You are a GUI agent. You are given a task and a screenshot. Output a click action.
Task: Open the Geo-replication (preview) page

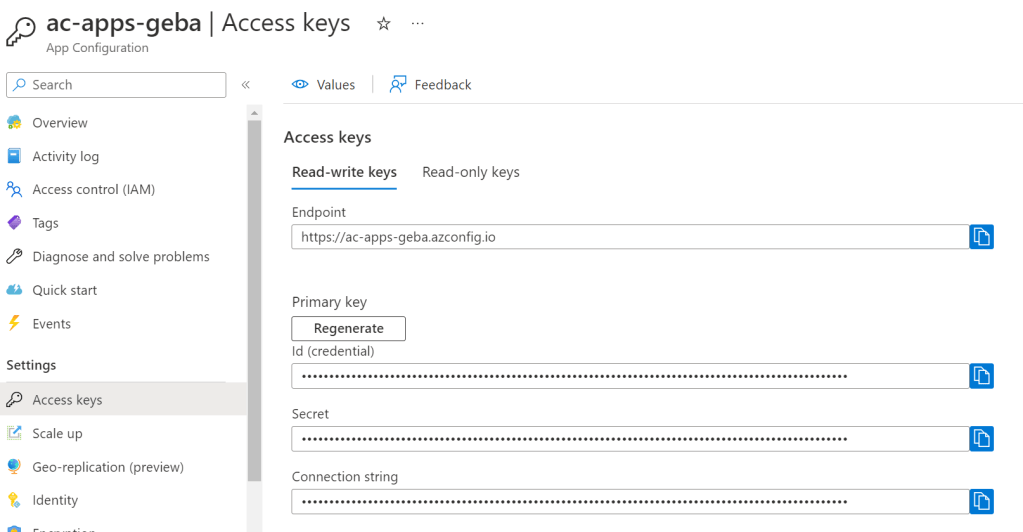pos(108,467)
